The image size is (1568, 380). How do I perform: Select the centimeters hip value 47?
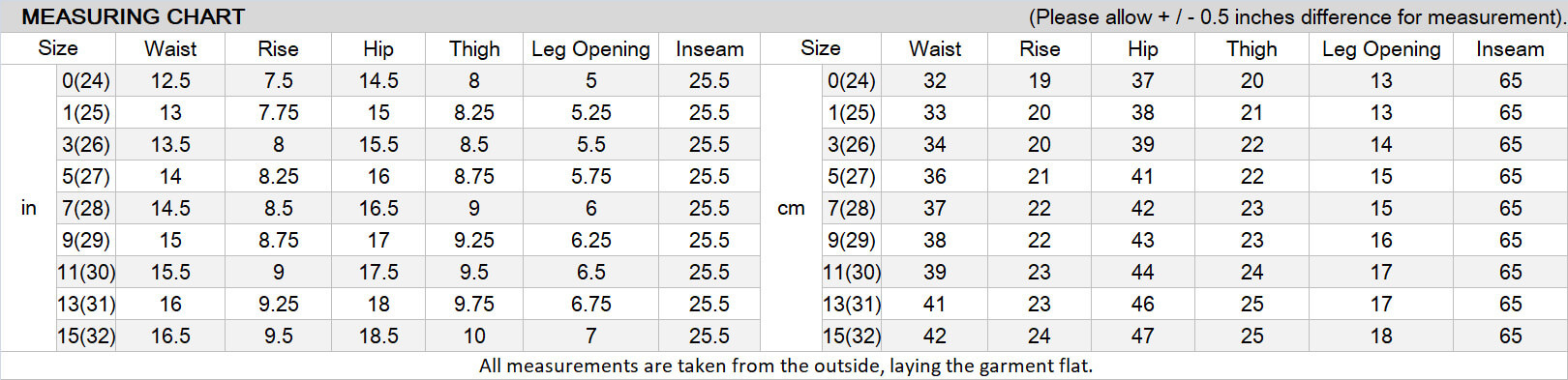pos(1142,336)
